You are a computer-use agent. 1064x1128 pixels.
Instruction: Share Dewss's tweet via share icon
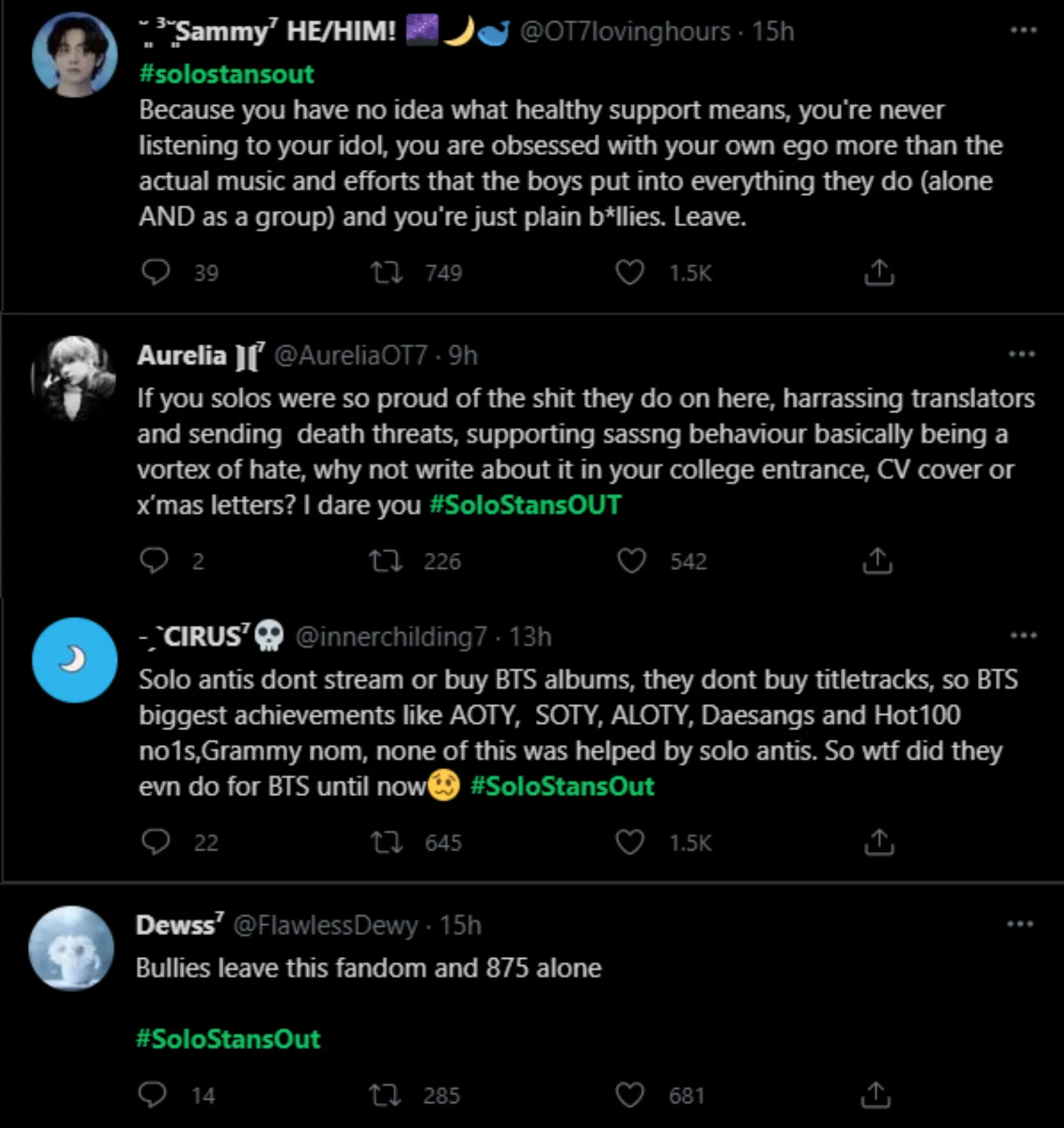875,1095
